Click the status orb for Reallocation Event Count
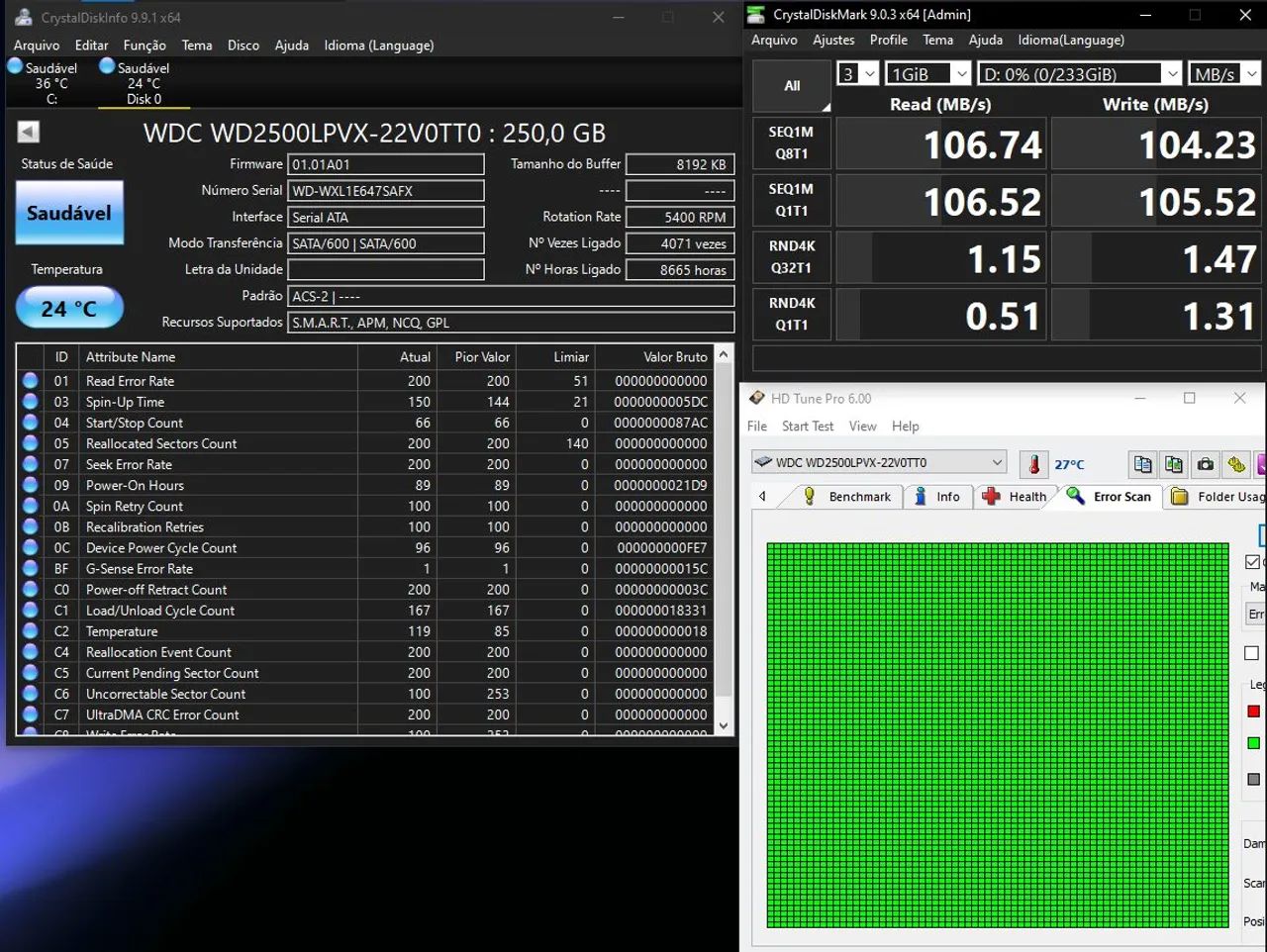Screen dimensions: 1267x952 [31, 651]
